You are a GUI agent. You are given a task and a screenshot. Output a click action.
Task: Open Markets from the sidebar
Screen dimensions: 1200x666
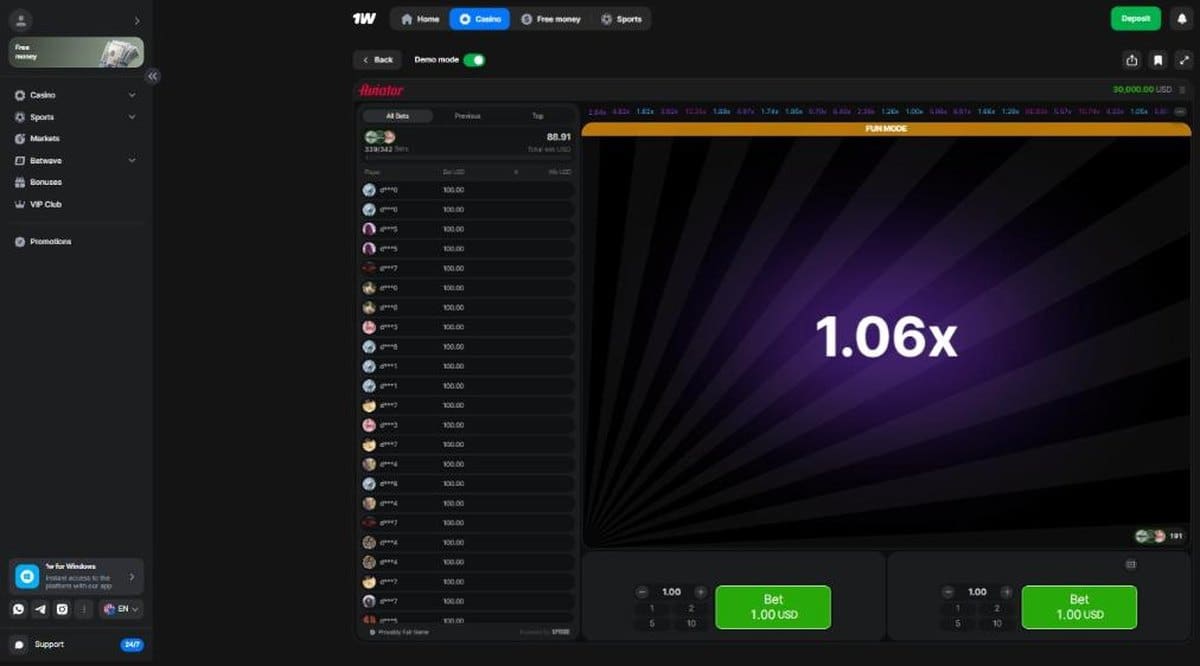[44, 139]
